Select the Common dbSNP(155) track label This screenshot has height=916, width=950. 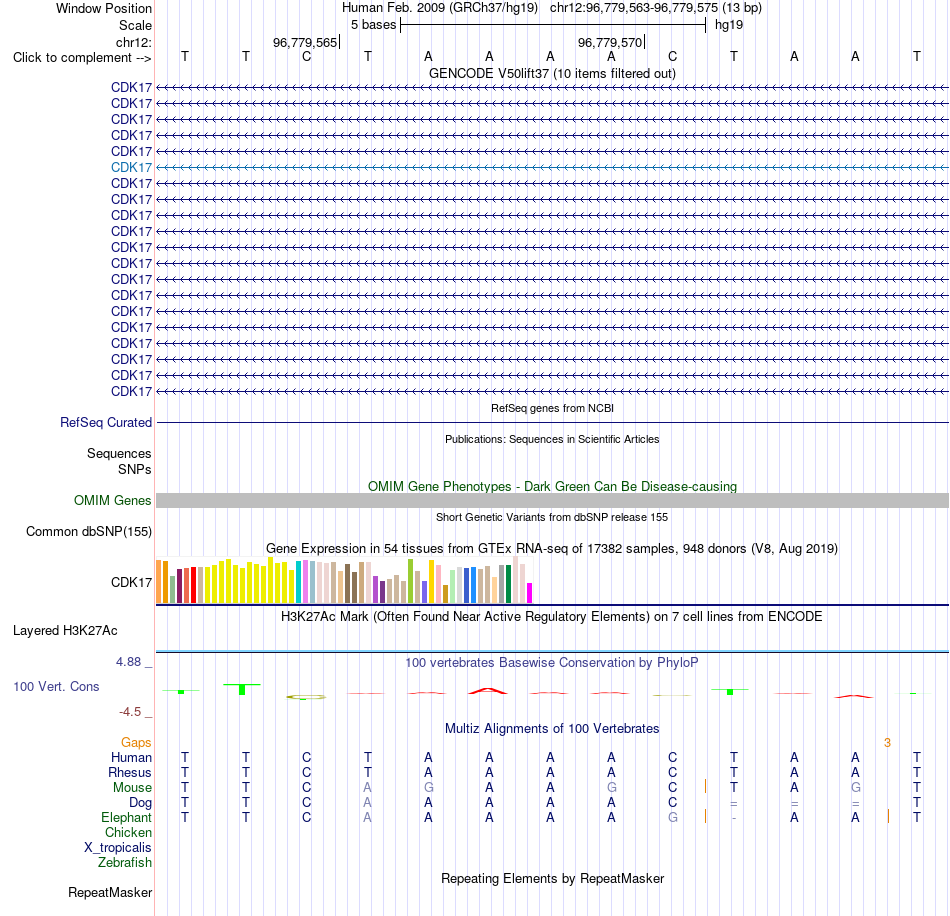89,531
